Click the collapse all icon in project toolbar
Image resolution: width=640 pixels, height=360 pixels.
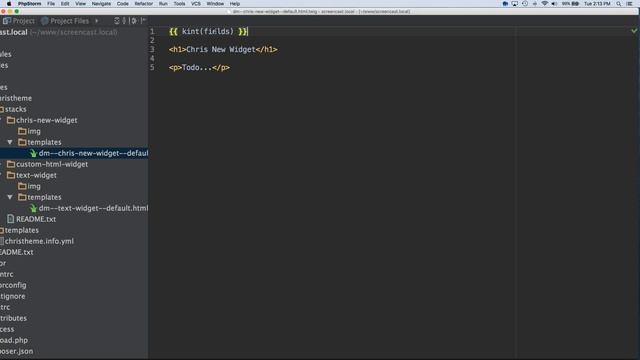click(x=124, y=20)
